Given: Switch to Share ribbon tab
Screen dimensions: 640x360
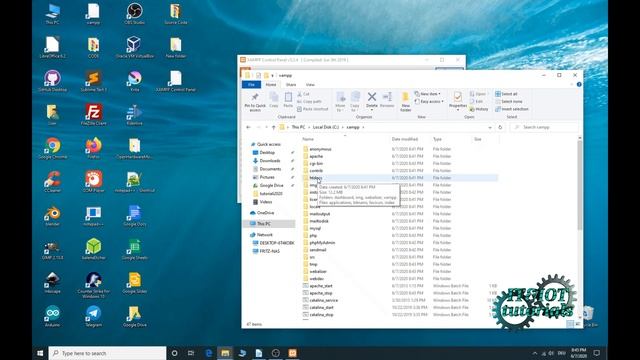Looking at the screenshot, I should point(291,84).
